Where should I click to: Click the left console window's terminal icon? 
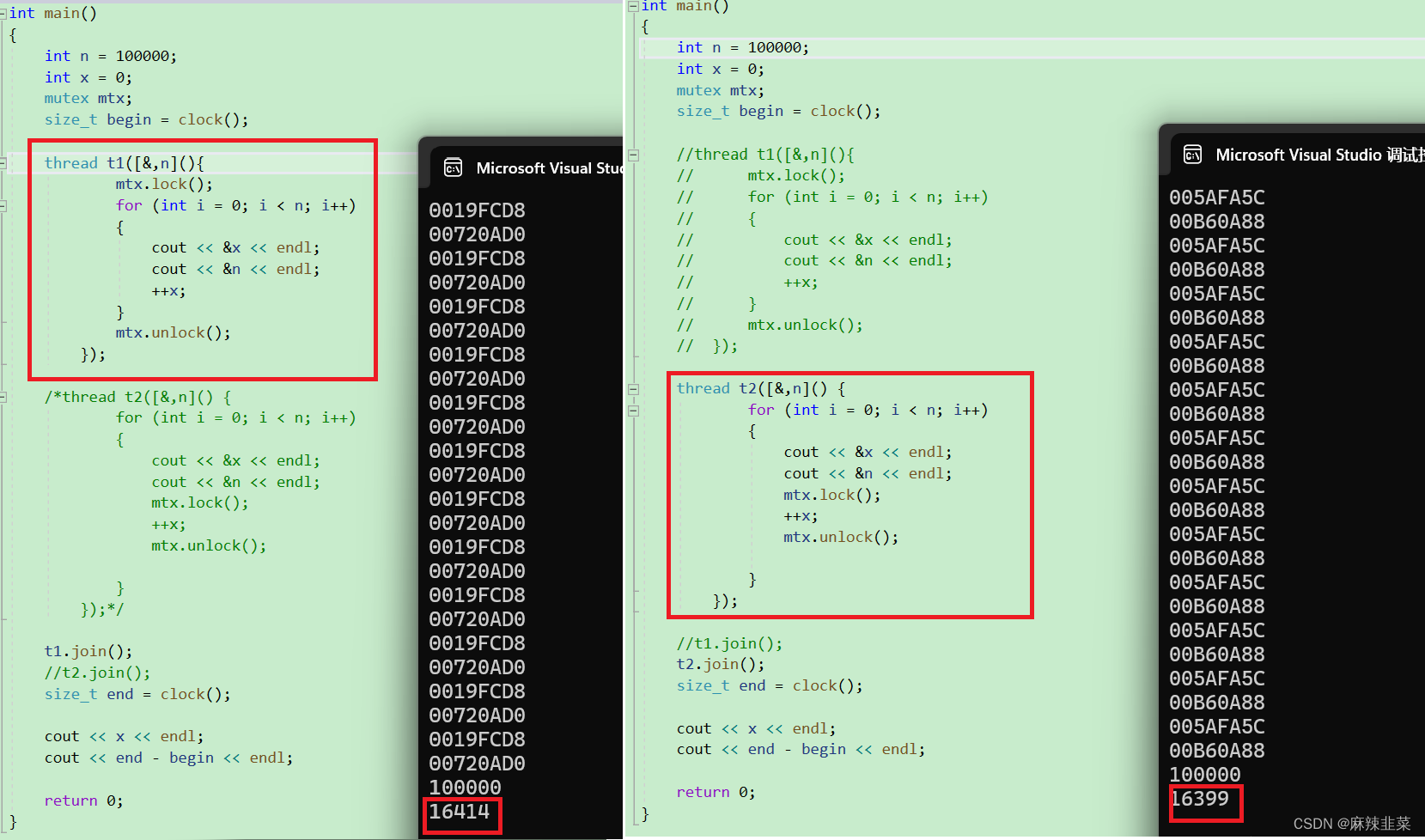(x=453, y=167)
